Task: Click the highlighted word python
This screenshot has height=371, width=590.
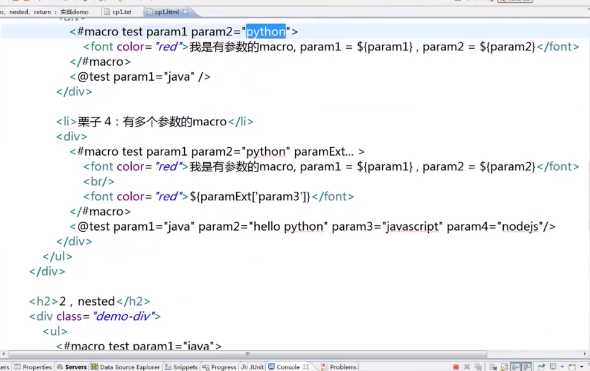Action: [266, 32]
